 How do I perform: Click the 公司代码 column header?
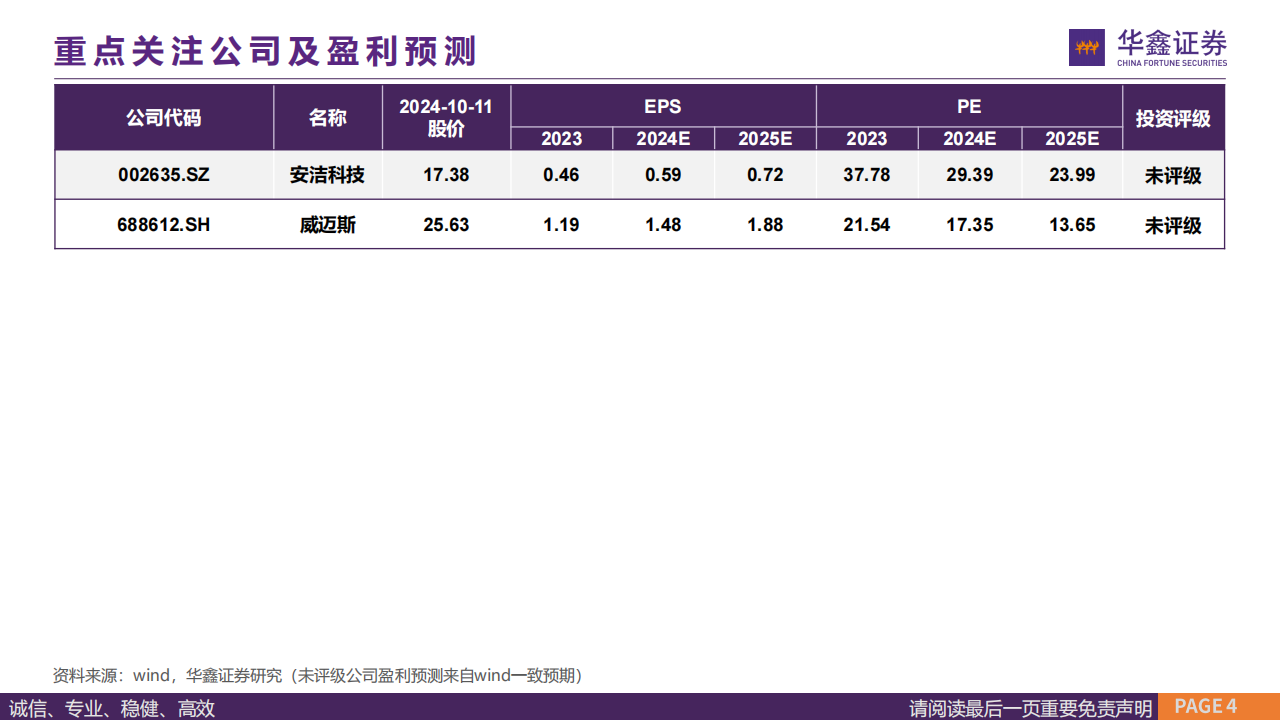click(x=164, y=118)
